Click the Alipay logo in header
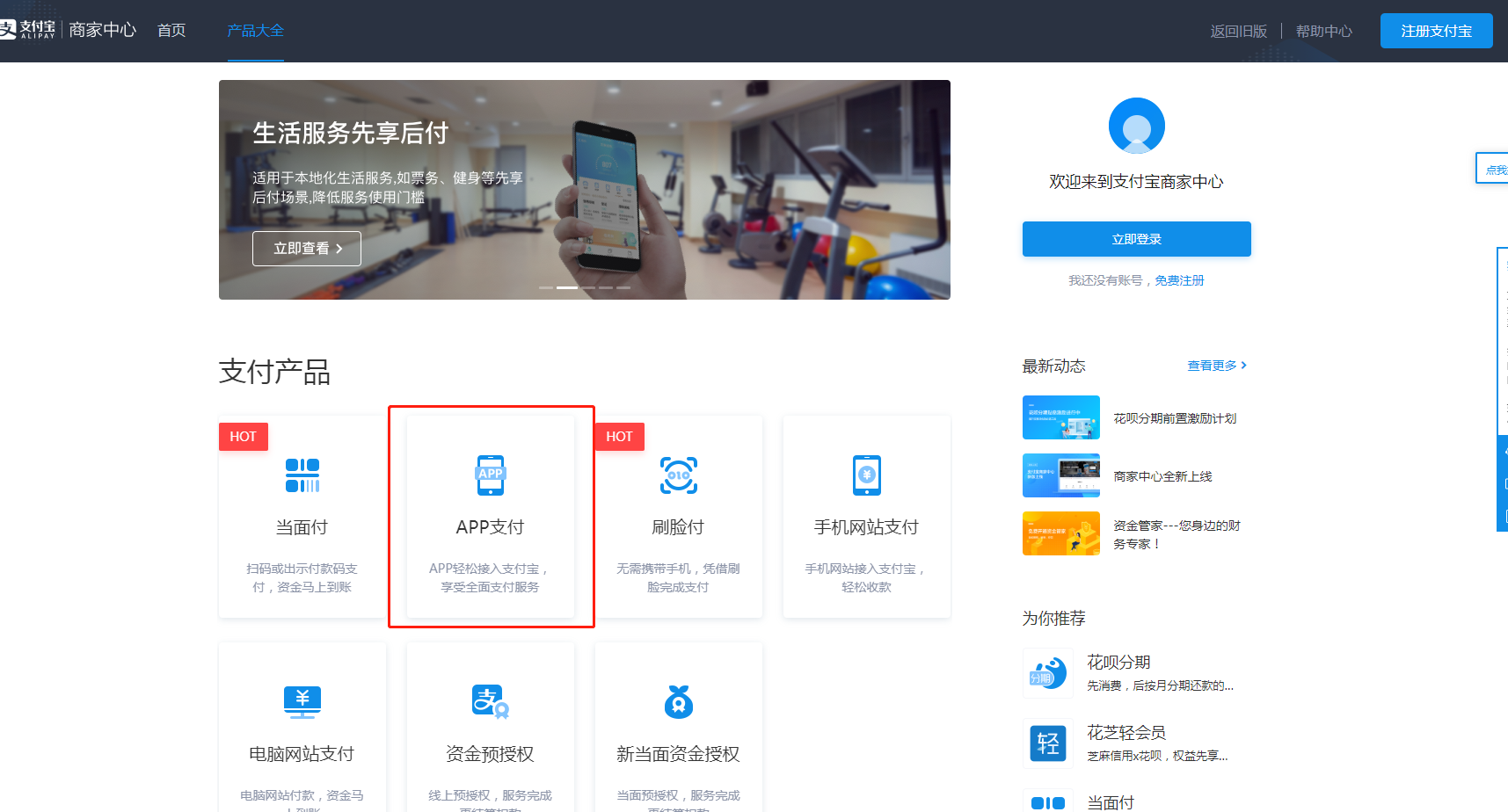This screenshot has width=1508, height=812. tap(27, 30)
